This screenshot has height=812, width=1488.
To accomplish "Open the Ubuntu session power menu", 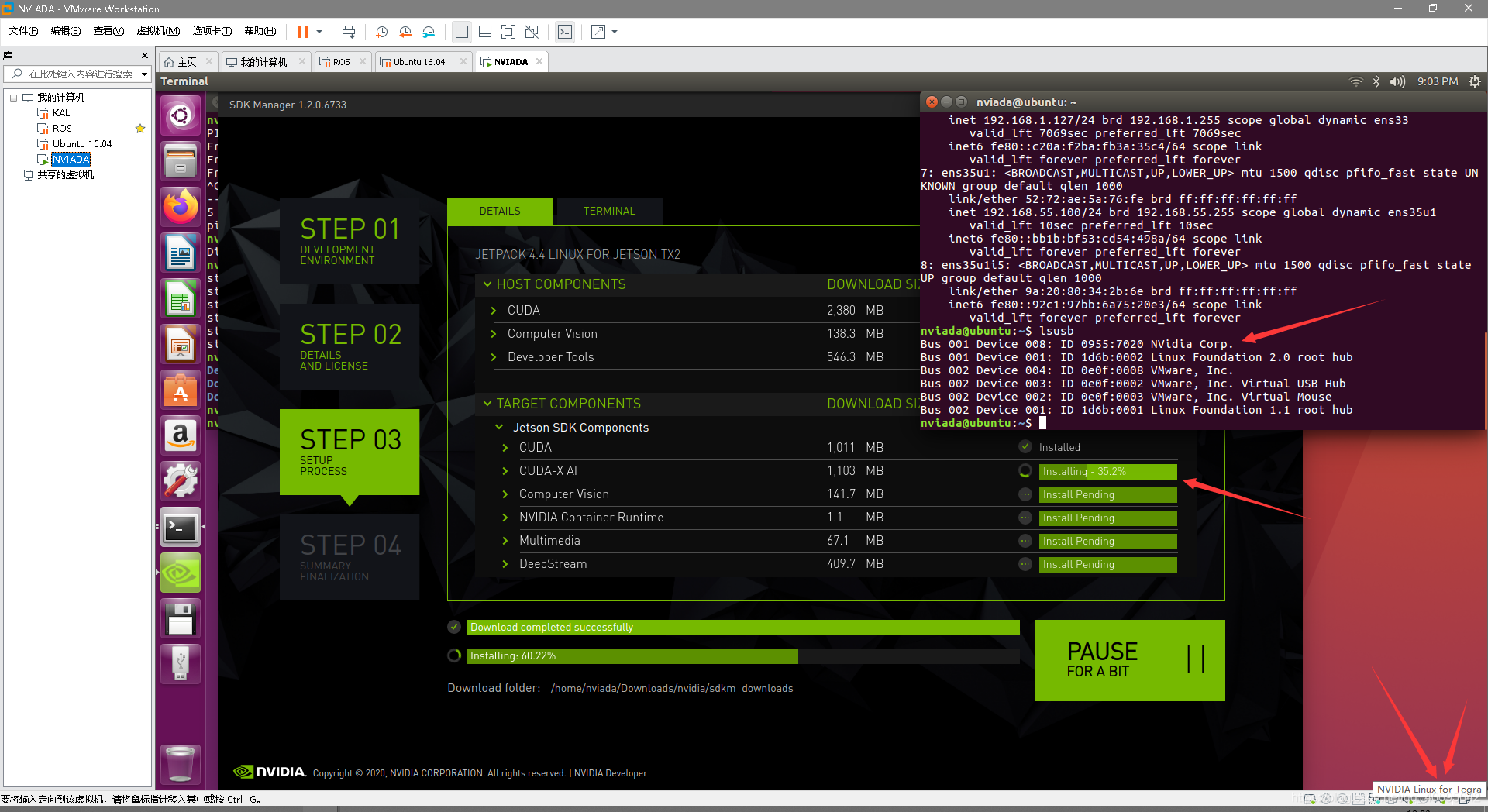I will point(1475,81).
